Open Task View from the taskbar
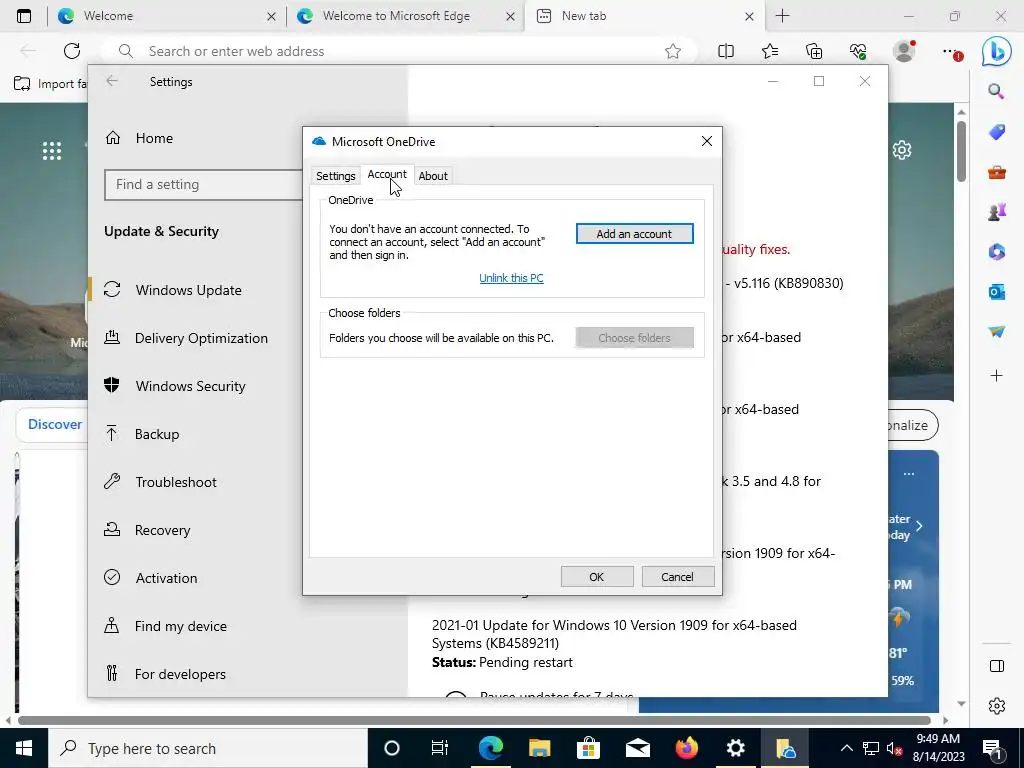Viewport: 1024px width, 768px height. click(440, 748)
